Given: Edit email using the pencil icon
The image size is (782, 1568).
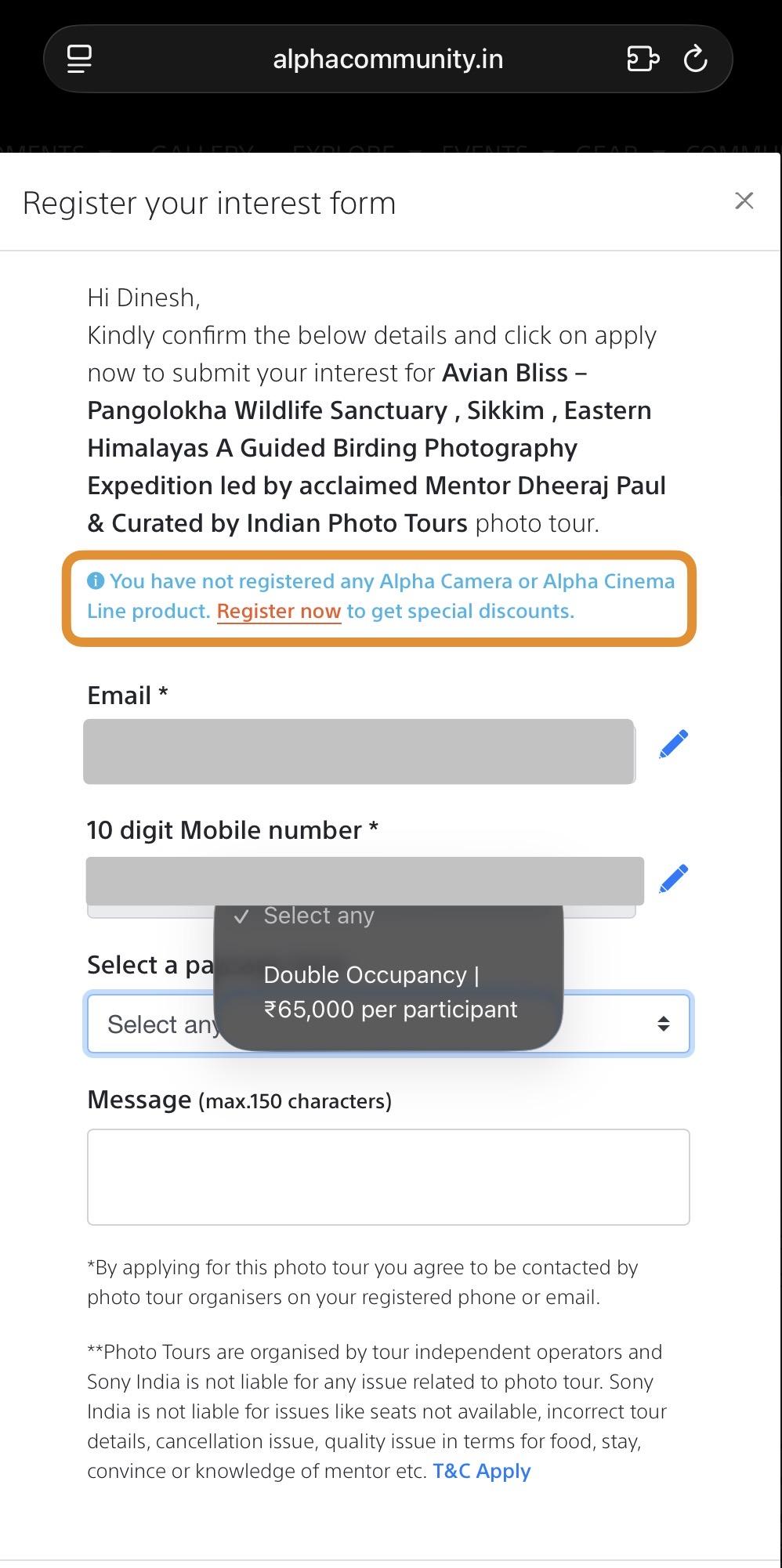Looking at the screenshot, I should pyautogui.click(x=673, y=744).
